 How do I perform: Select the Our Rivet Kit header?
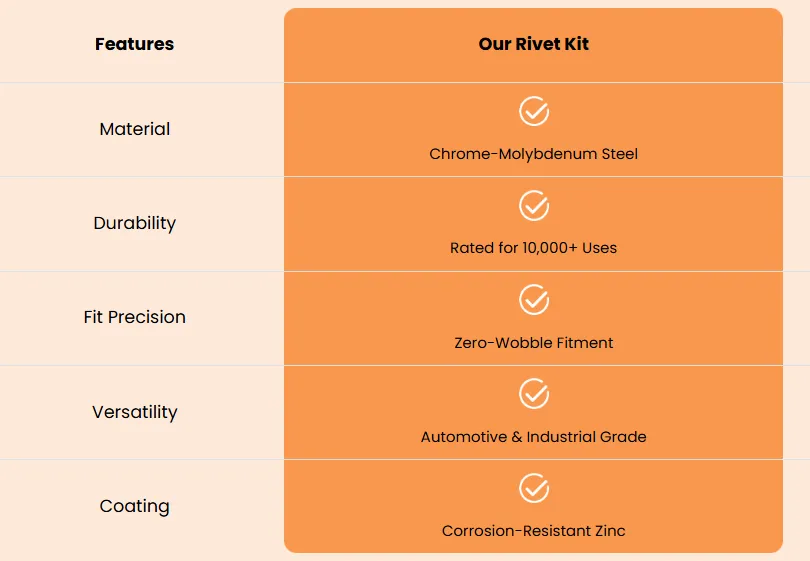pos(534,44)
